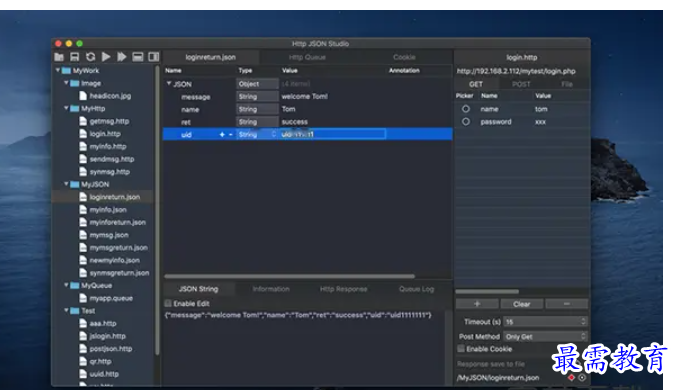This screenshot has width=676, height=390.
Task: Open the Queue Log tab
Action: tap(416, 289)
